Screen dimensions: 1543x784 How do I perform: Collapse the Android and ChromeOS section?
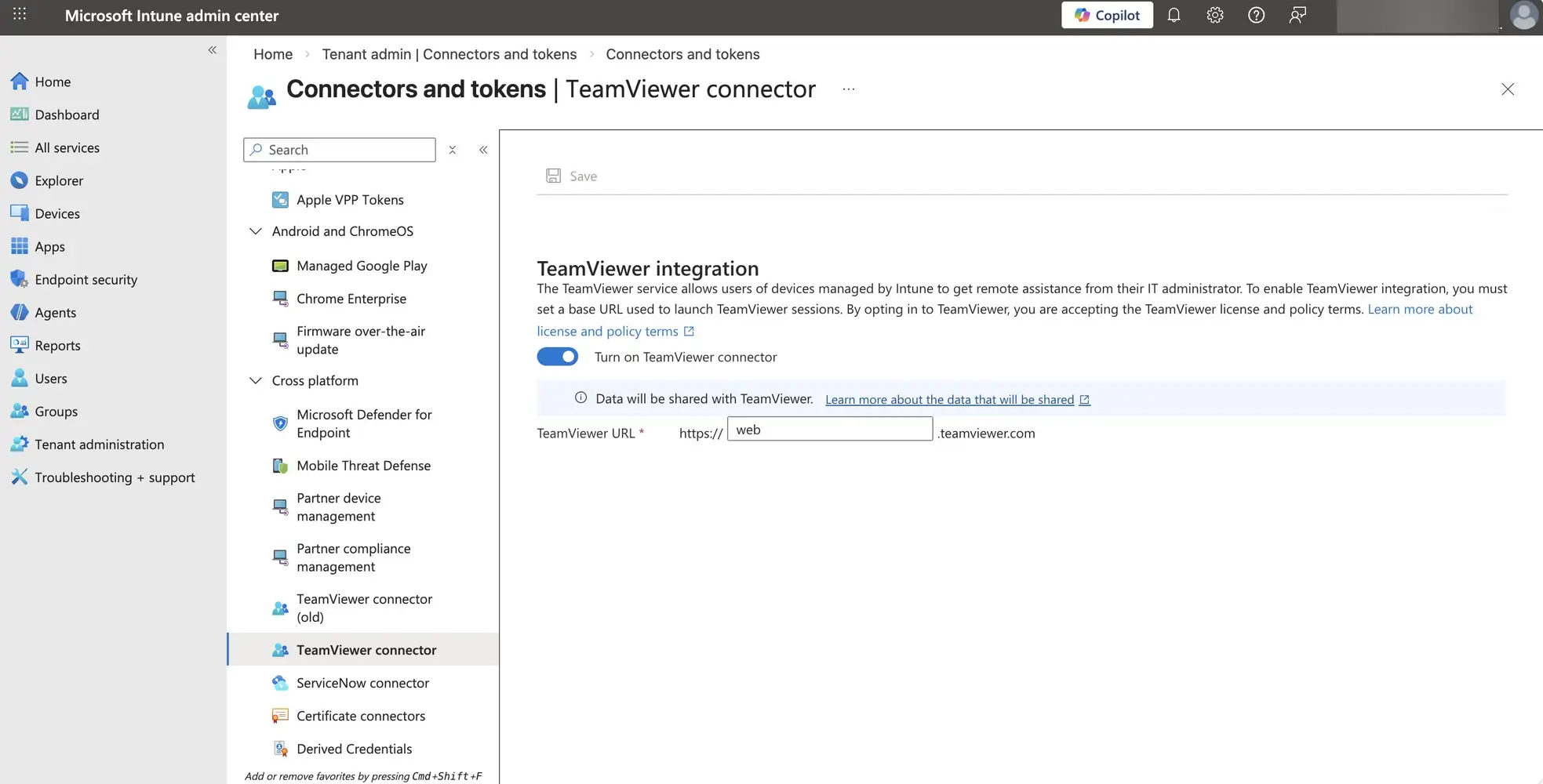pyautogui.click(x=256, y=231)
